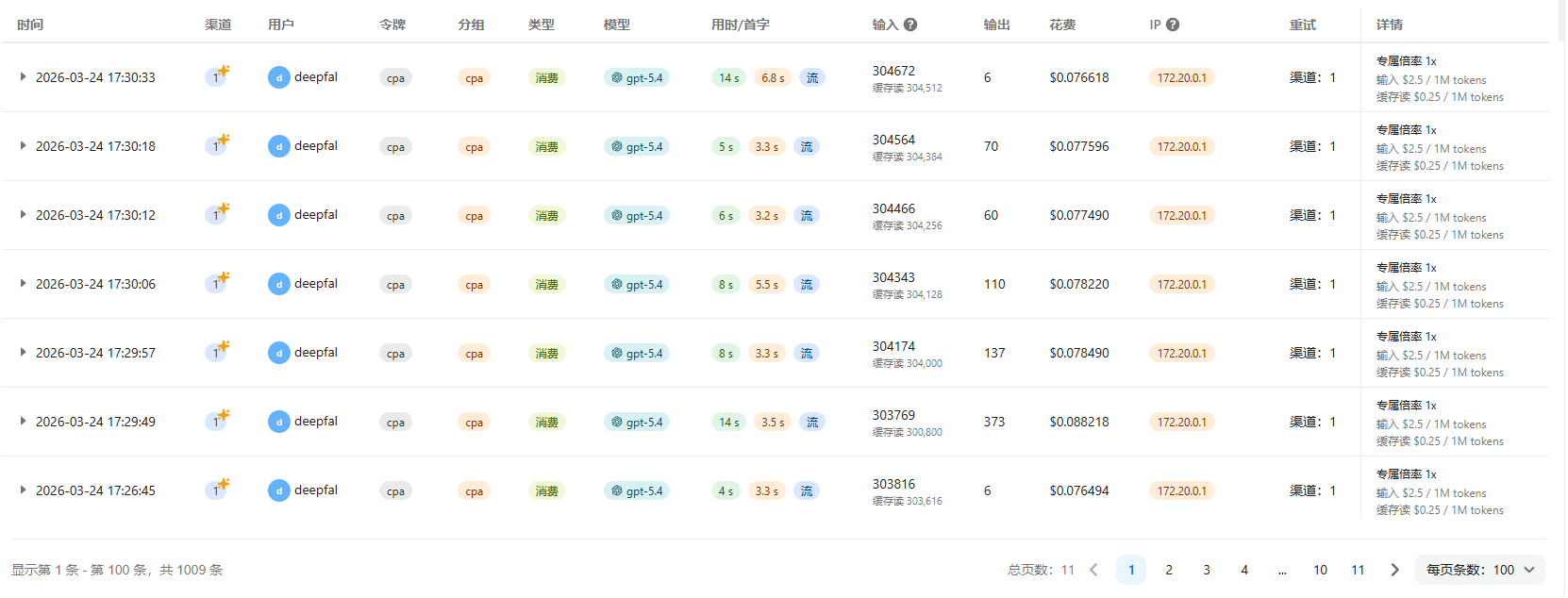Click deepfal user avatar in 17:30:18 row
The width and height of the screenshot is (1568, 598).
click(x=279, y=146)
